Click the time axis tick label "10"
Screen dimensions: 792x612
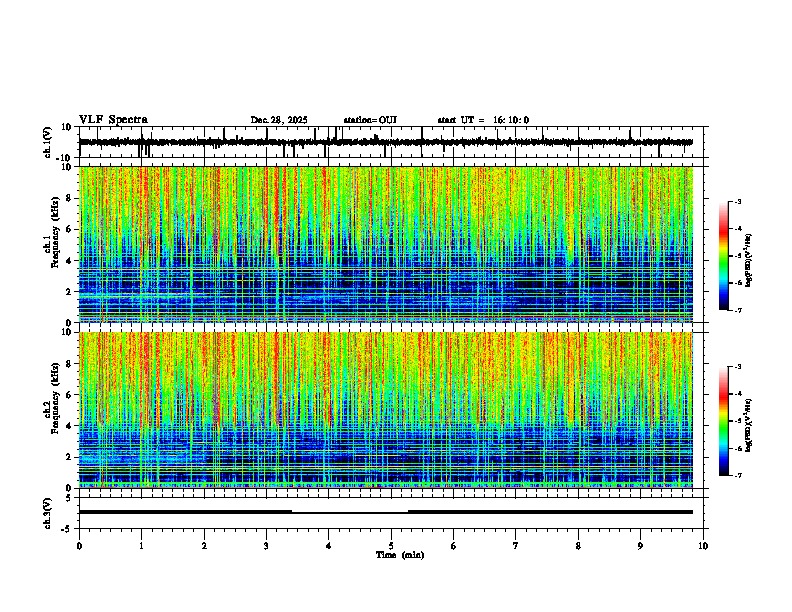click(x=703, y=546)
